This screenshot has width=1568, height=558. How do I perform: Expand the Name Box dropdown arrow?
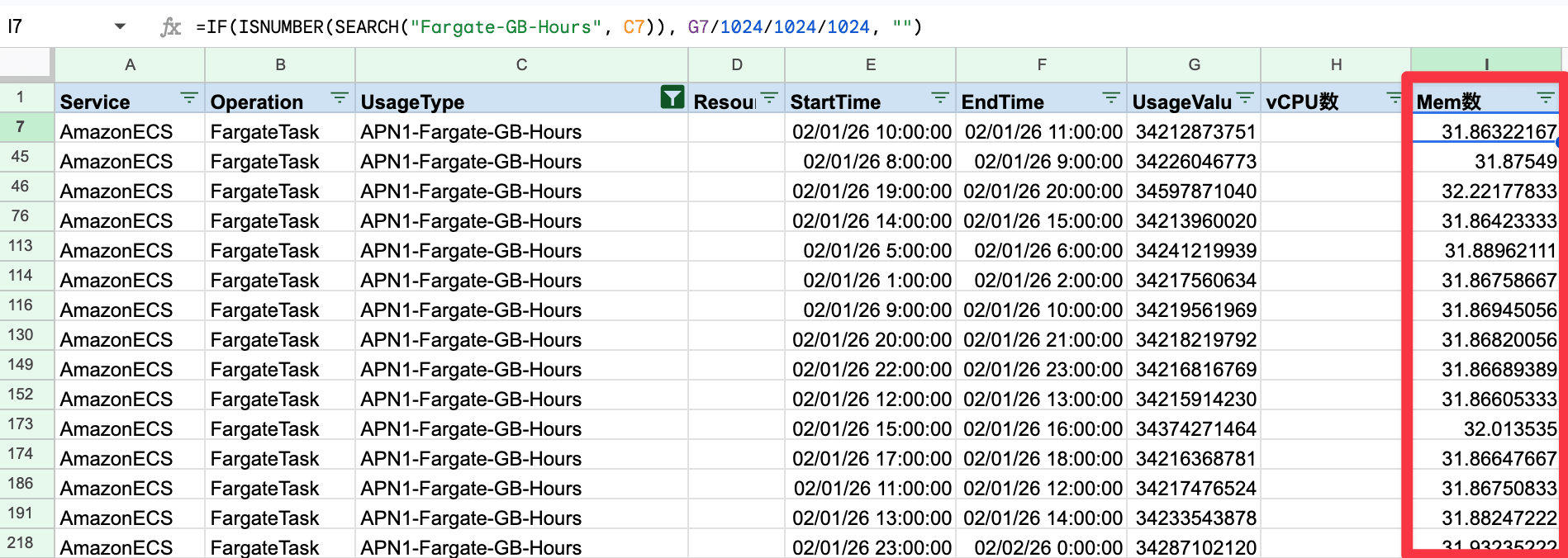click(x=121, y=26)
